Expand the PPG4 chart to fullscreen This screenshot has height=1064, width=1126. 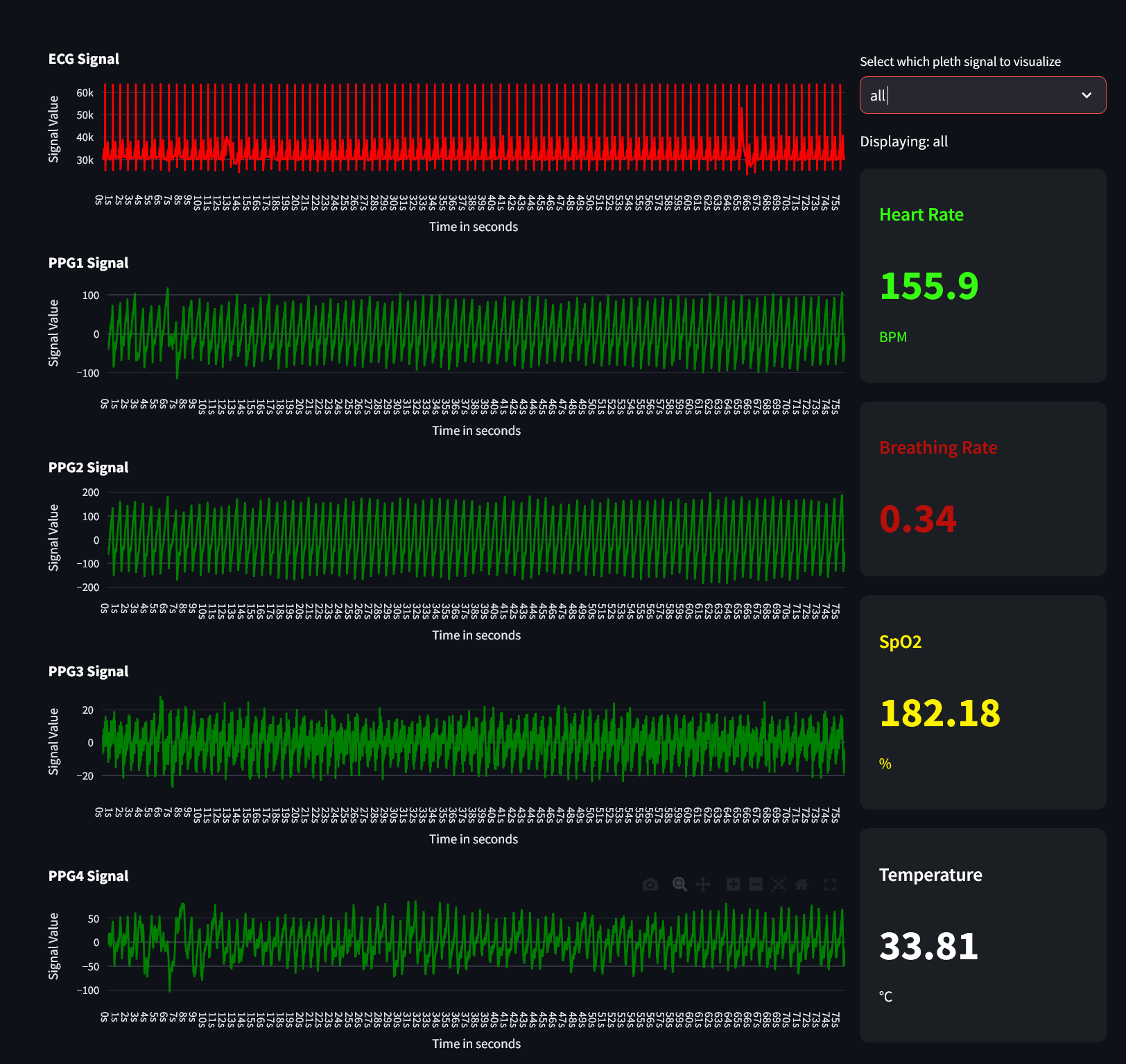830,885
